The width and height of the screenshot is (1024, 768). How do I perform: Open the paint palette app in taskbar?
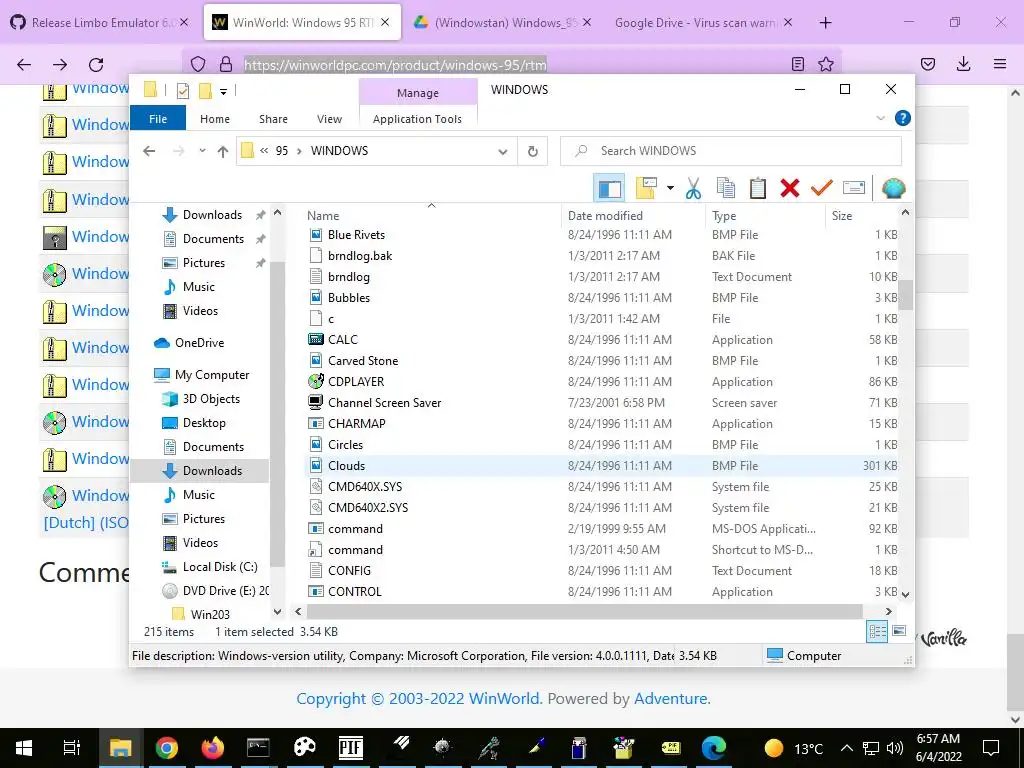coord(304,748)
